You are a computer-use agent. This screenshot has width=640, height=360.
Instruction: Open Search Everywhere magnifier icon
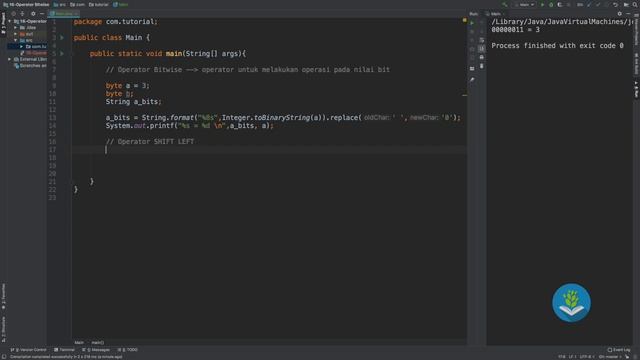click(635, 4)
